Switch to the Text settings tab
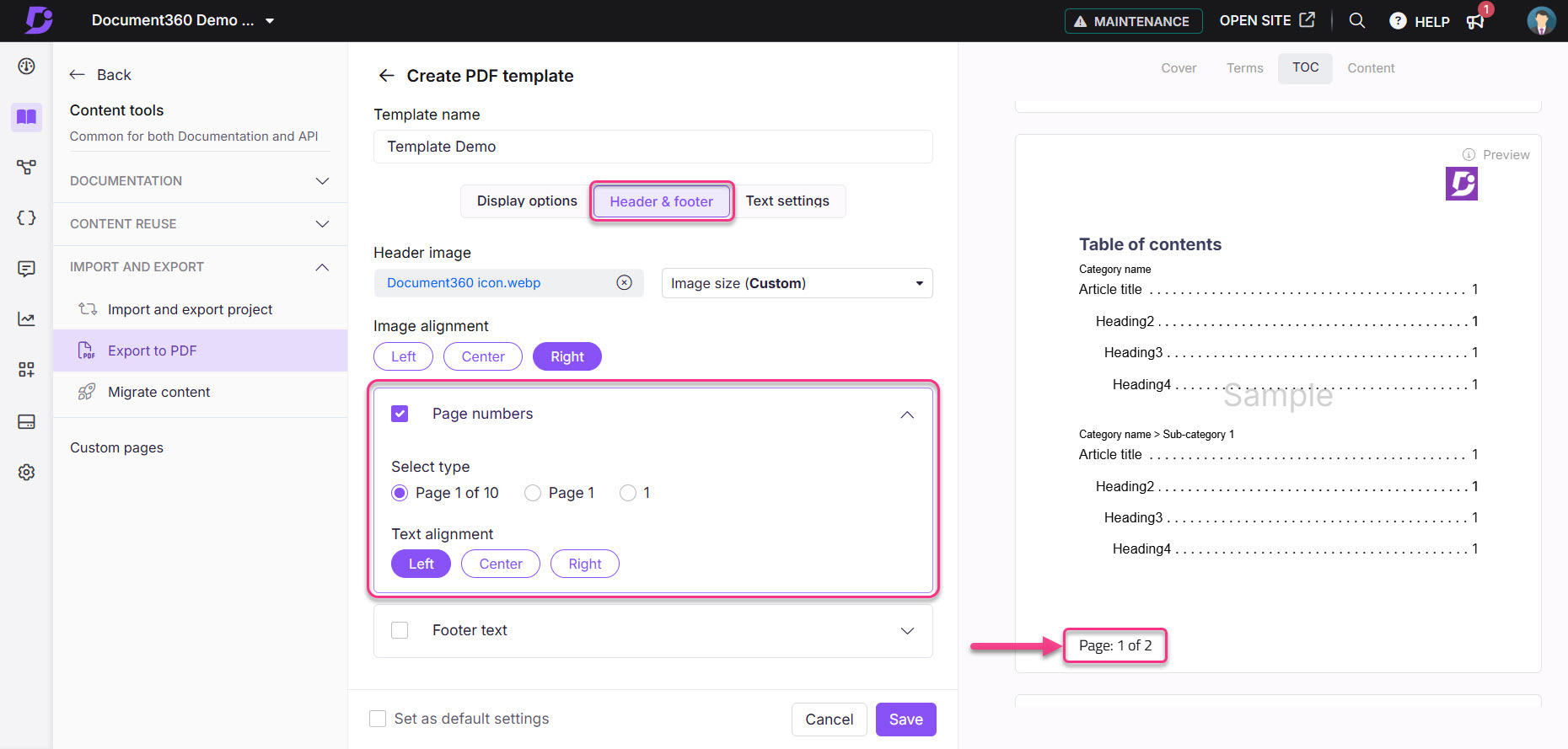 [787, 201]
